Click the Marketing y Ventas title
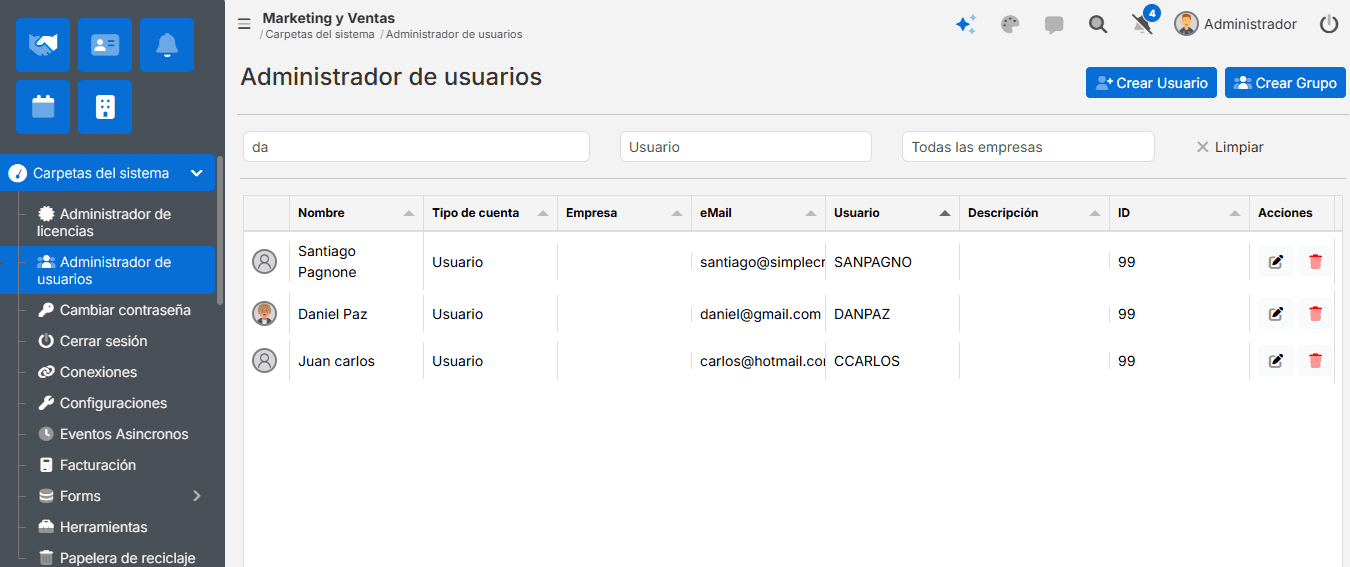This screenshot has width=1350, height=567. (x=329, y=18)
